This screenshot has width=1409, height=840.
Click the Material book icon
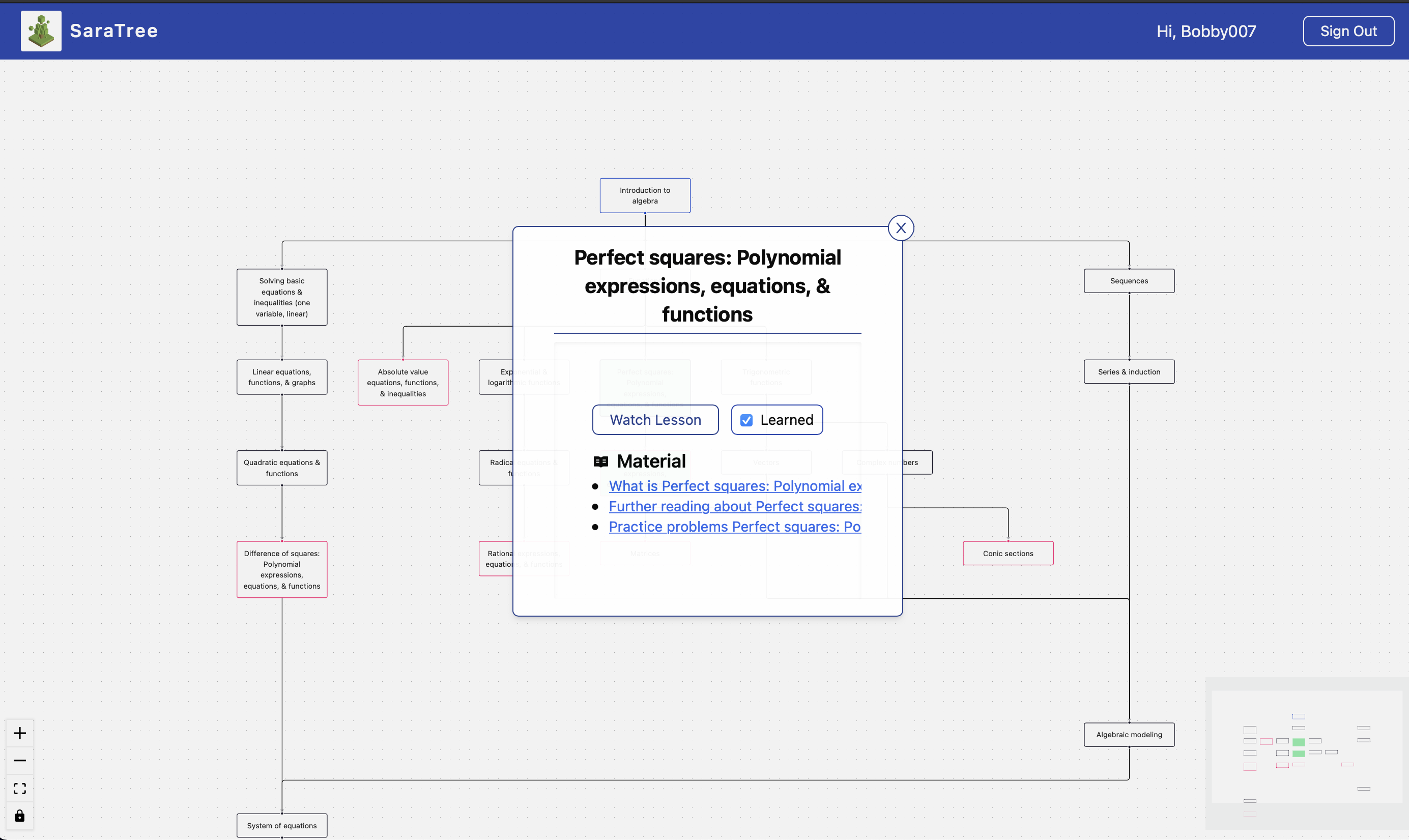click(x=600, y=462)
